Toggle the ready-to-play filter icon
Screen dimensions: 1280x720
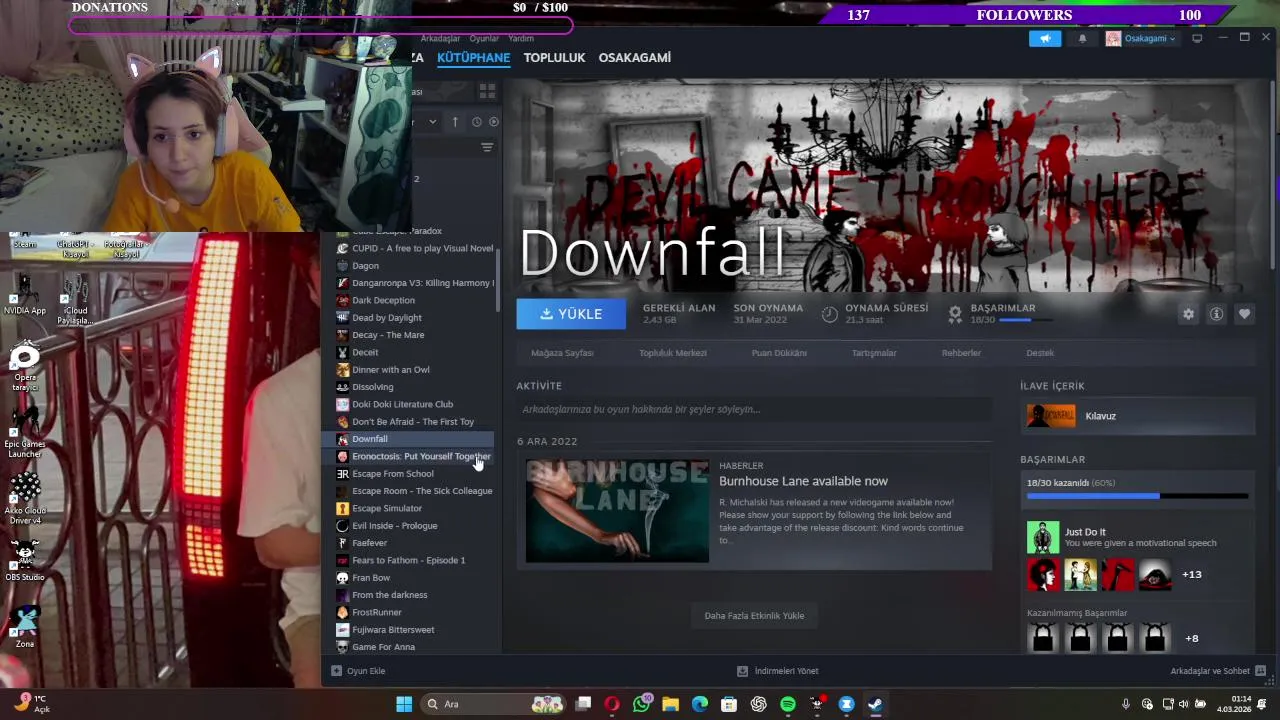coord(493,122)
